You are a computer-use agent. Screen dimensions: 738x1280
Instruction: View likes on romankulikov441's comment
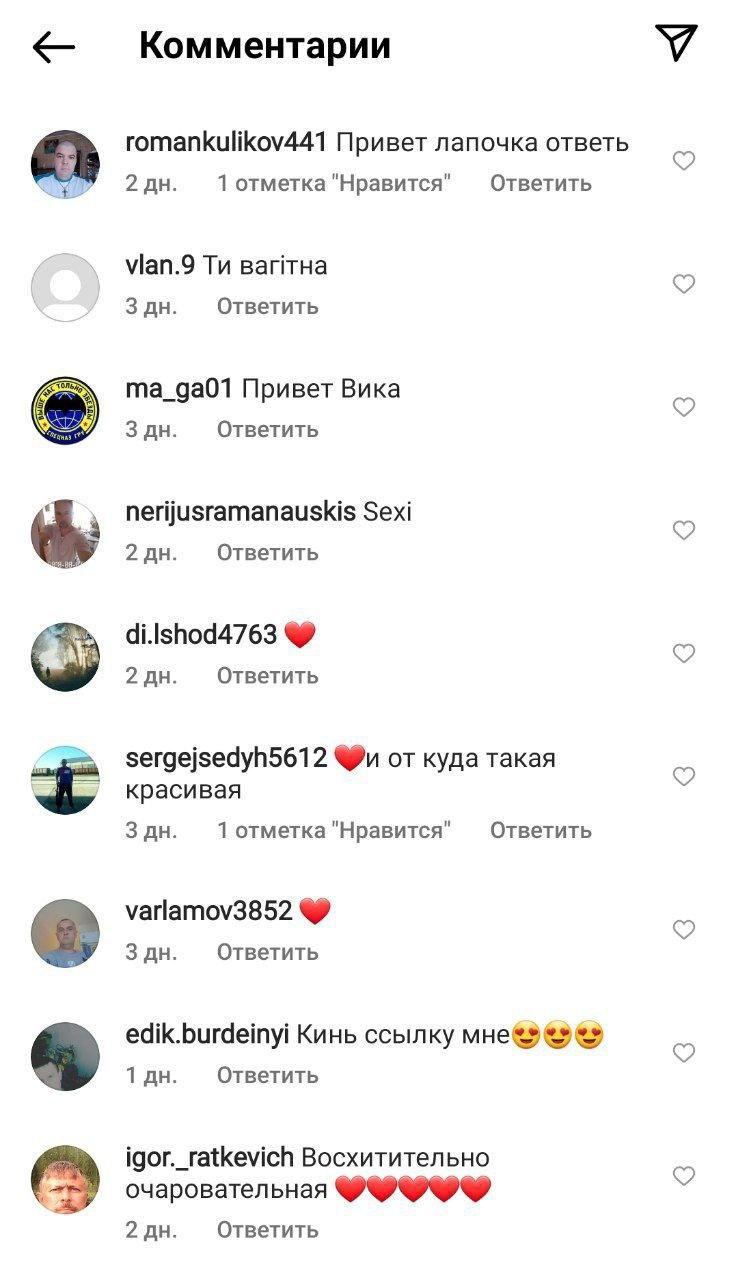point(334,183)
